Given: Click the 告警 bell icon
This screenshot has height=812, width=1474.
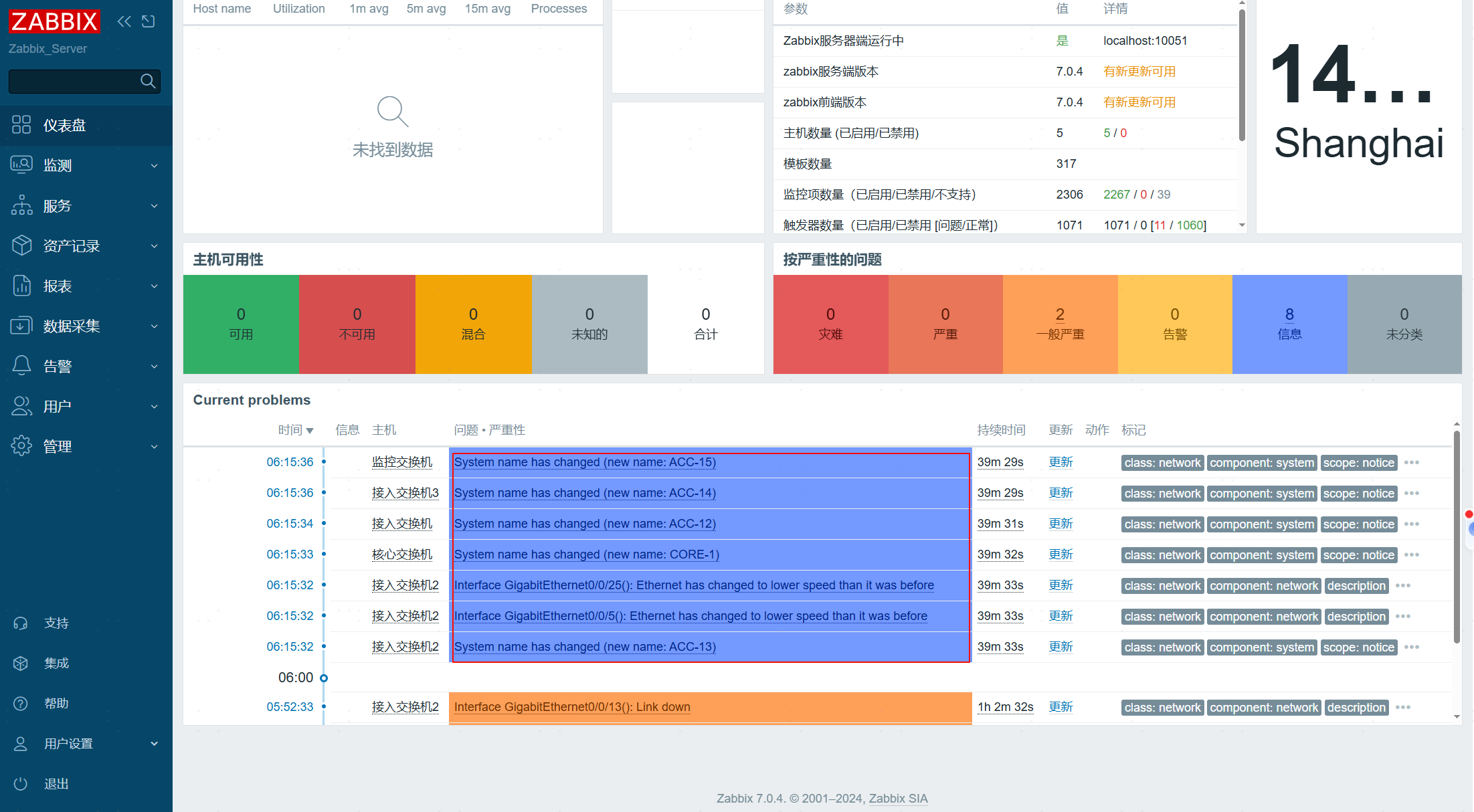Looking at the screenshot, I should click(21, 366).
